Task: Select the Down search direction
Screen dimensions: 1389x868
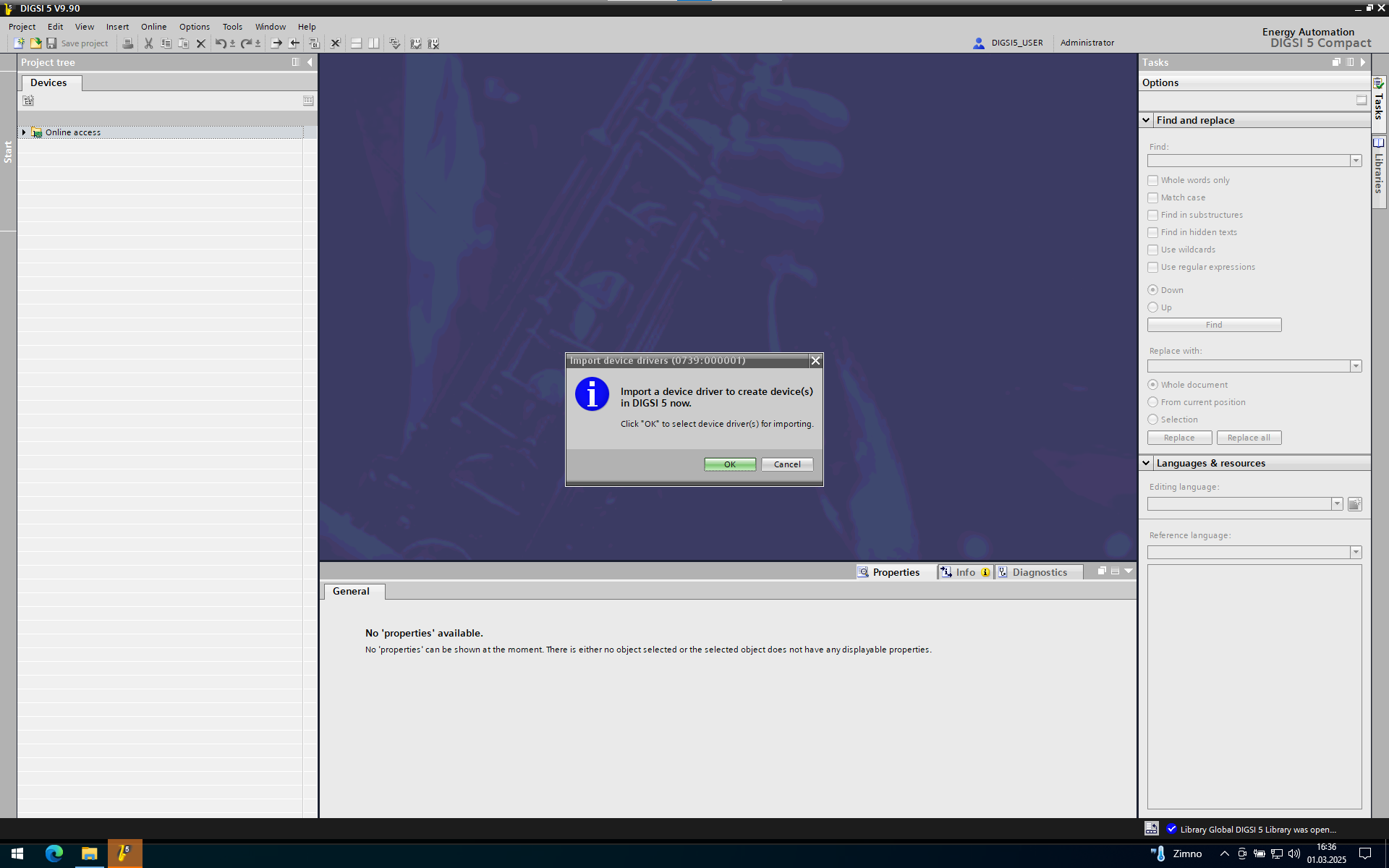Action: pos(1152,290)
